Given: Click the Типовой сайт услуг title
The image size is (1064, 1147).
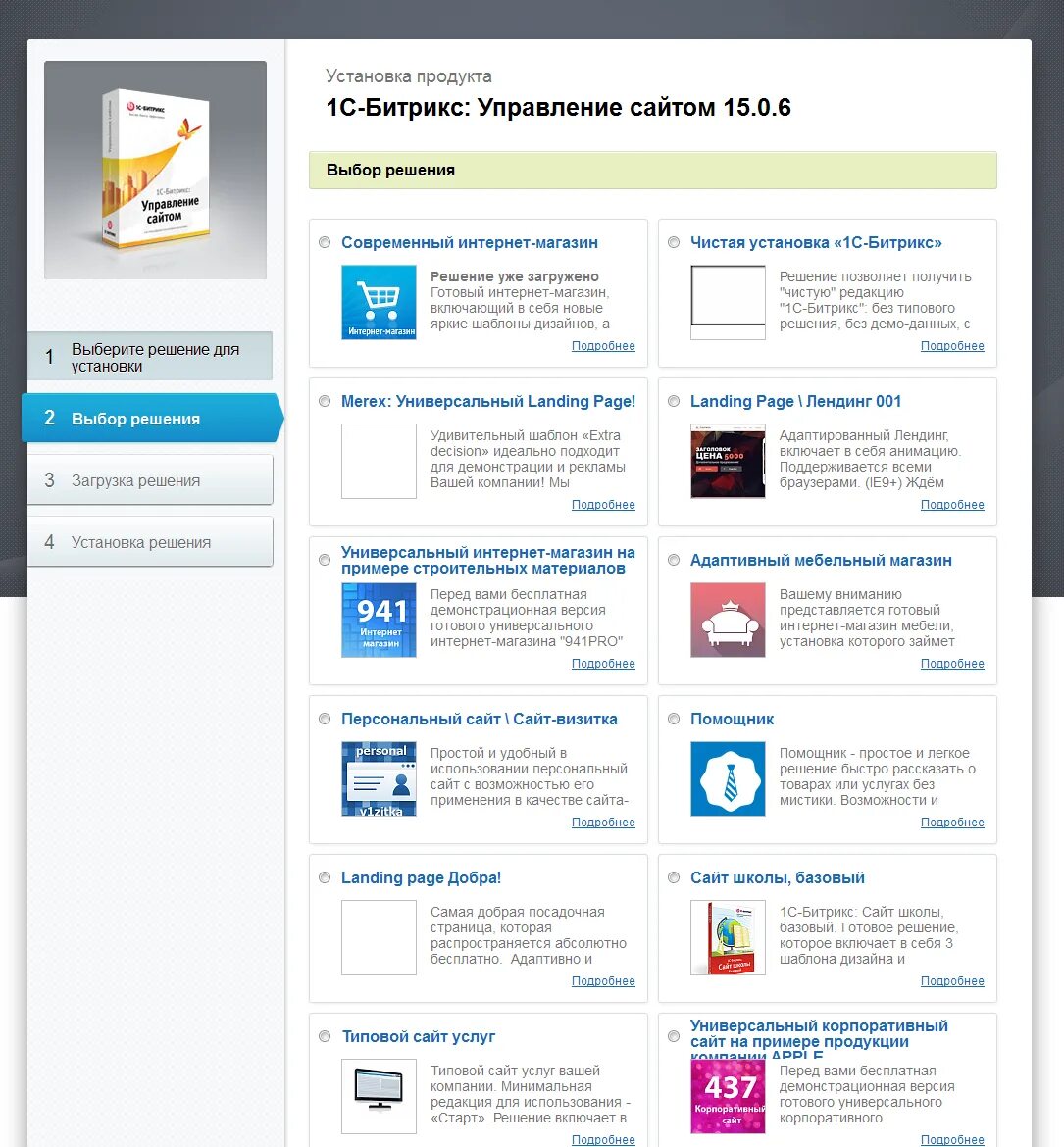Looking at the screenshot, I should [419, 1036].
